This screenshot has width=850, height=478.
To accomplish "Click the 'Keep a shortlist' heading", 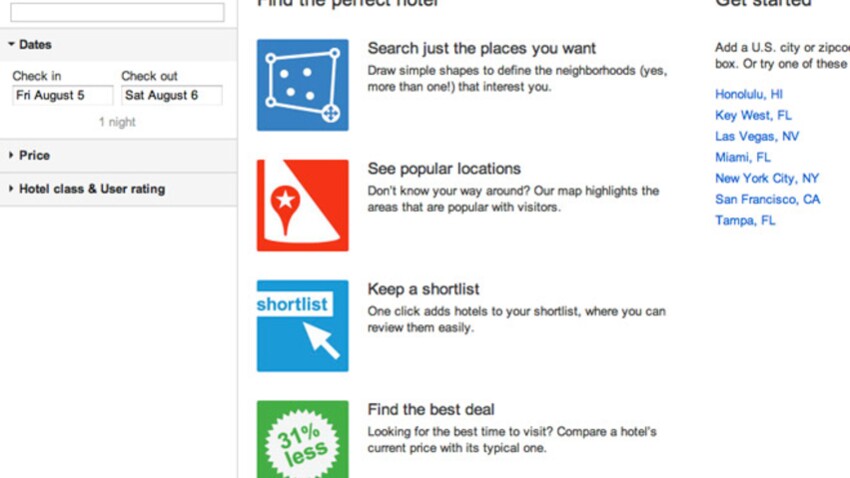I will tap(423, 289).
